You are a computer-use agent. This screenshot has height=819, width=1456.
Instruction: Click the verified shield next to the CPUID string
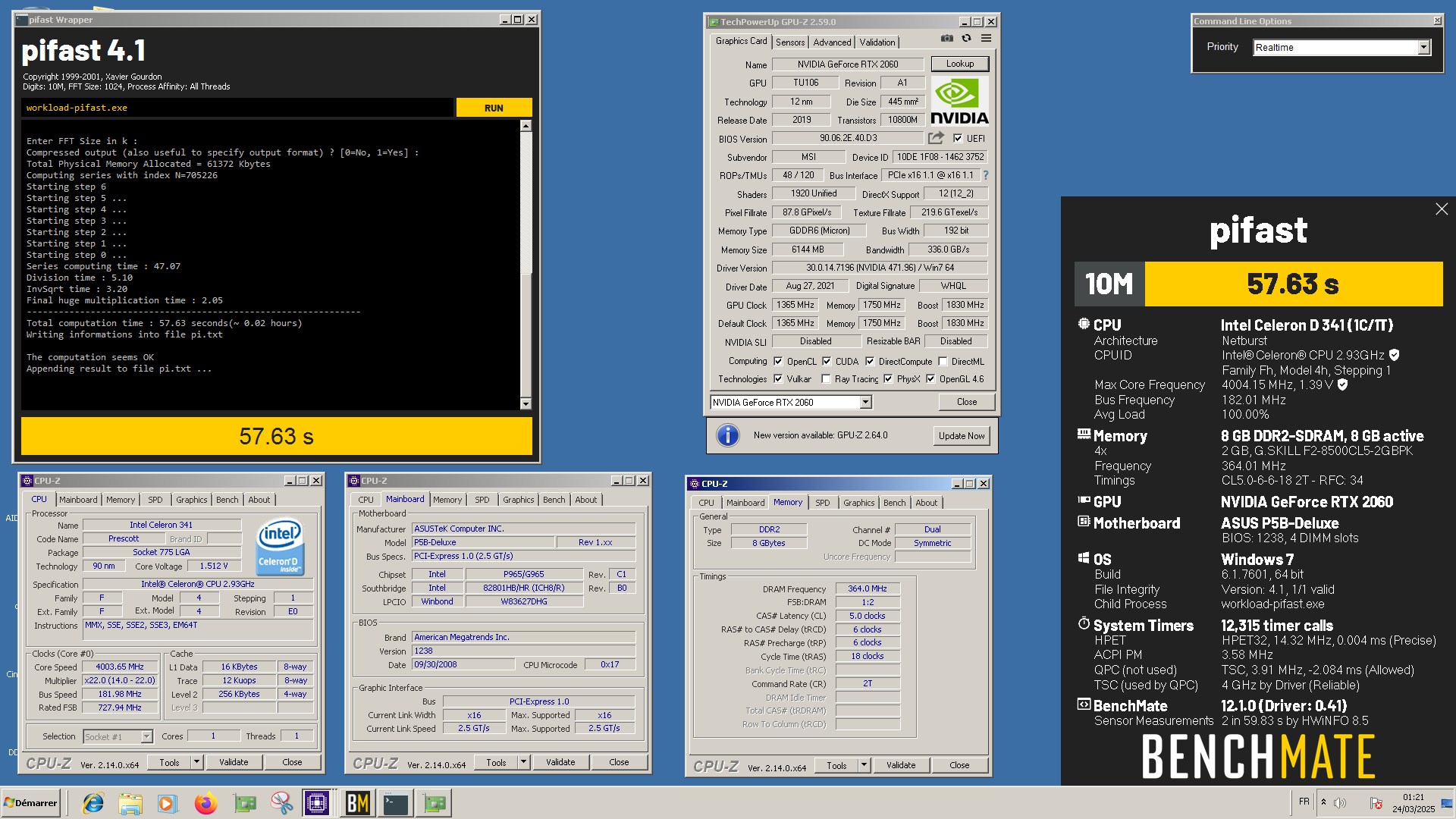pos(1394,355)
